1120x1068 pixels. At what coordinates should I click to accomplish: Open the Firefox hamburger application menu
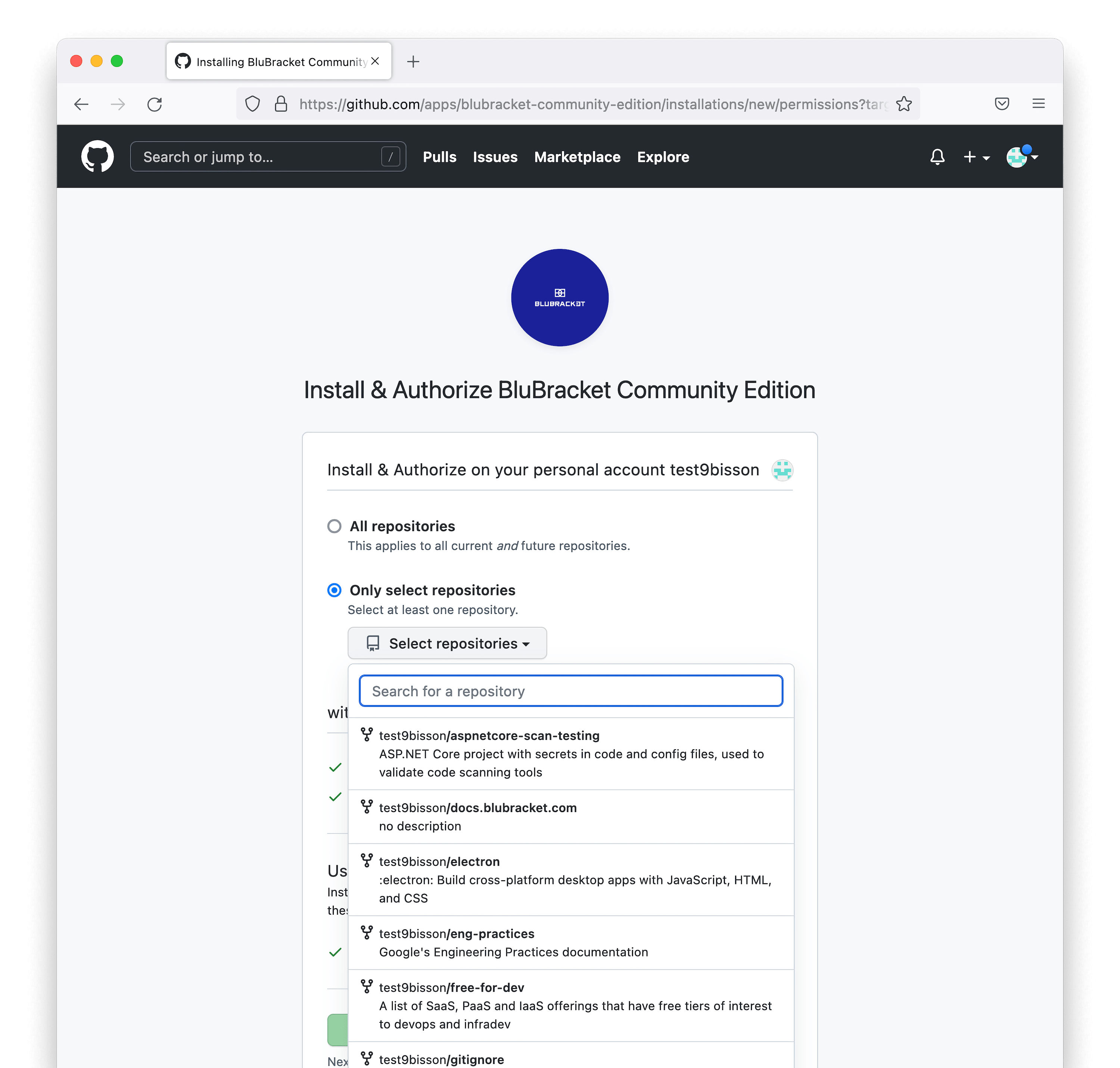coord(1039,104)
